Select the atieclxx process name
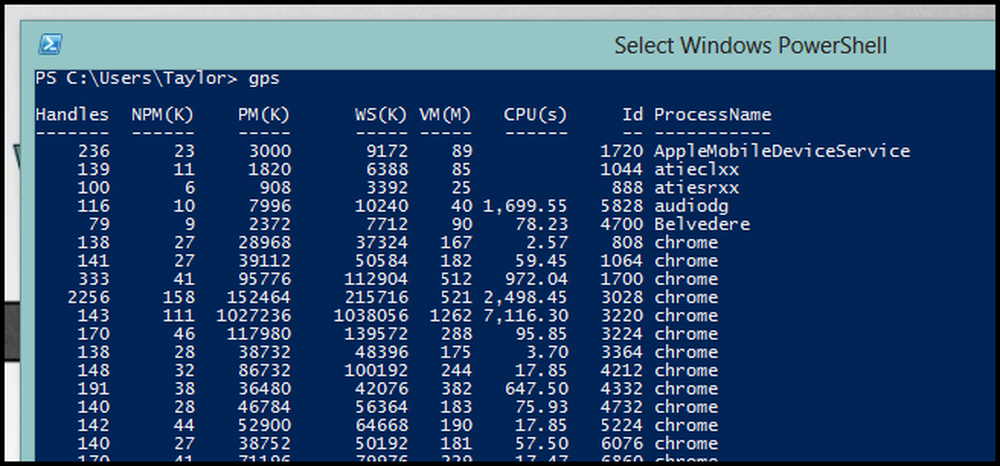 [696, 170]
